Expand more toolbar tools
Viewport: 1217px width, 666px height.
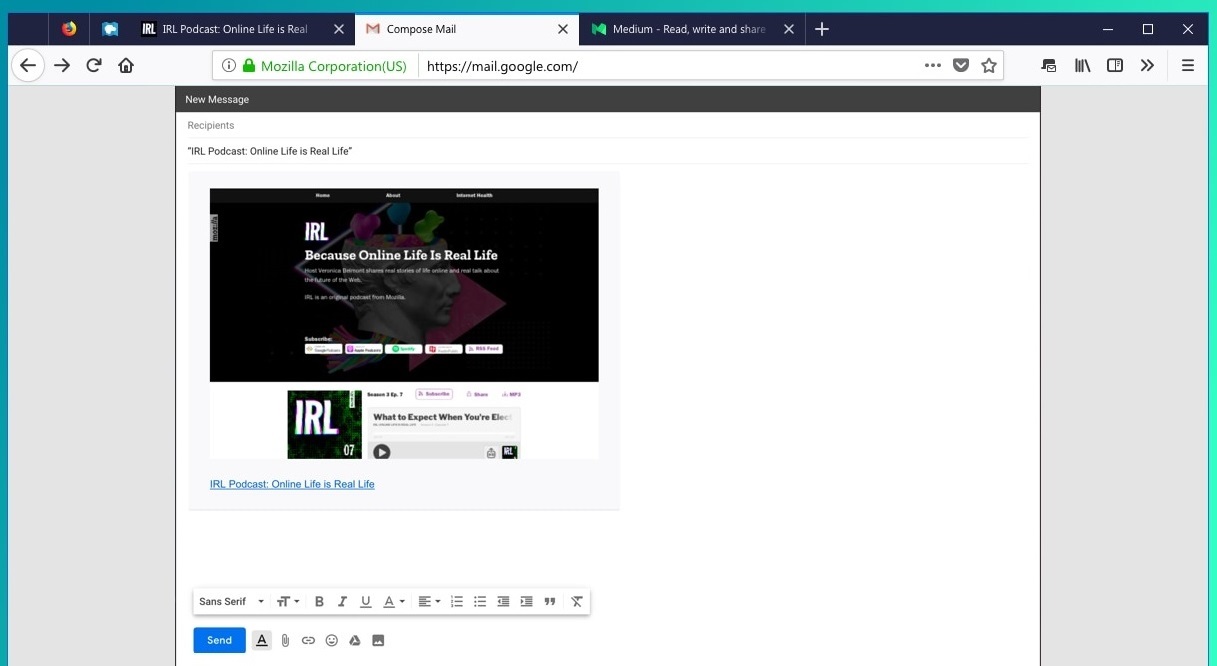point(1147,66)
